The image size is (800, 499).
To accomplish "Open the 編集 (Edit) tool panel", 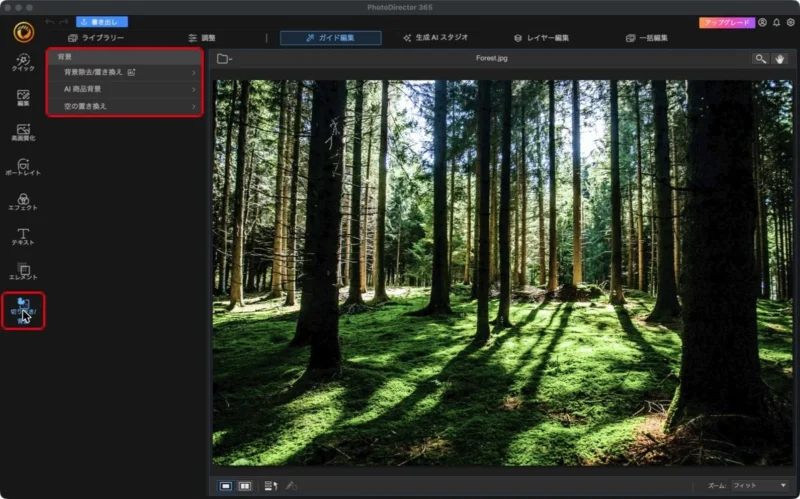I will tap(23, 97).
